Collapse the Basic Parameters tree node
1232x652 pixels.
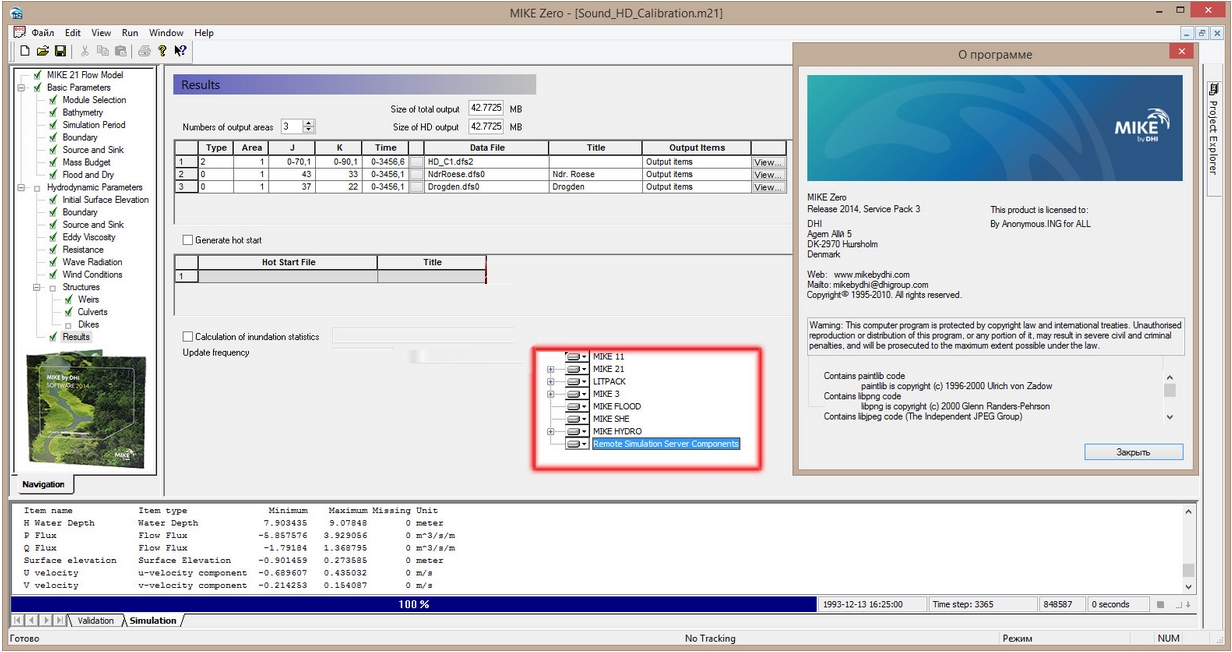(x=22, y=88)
